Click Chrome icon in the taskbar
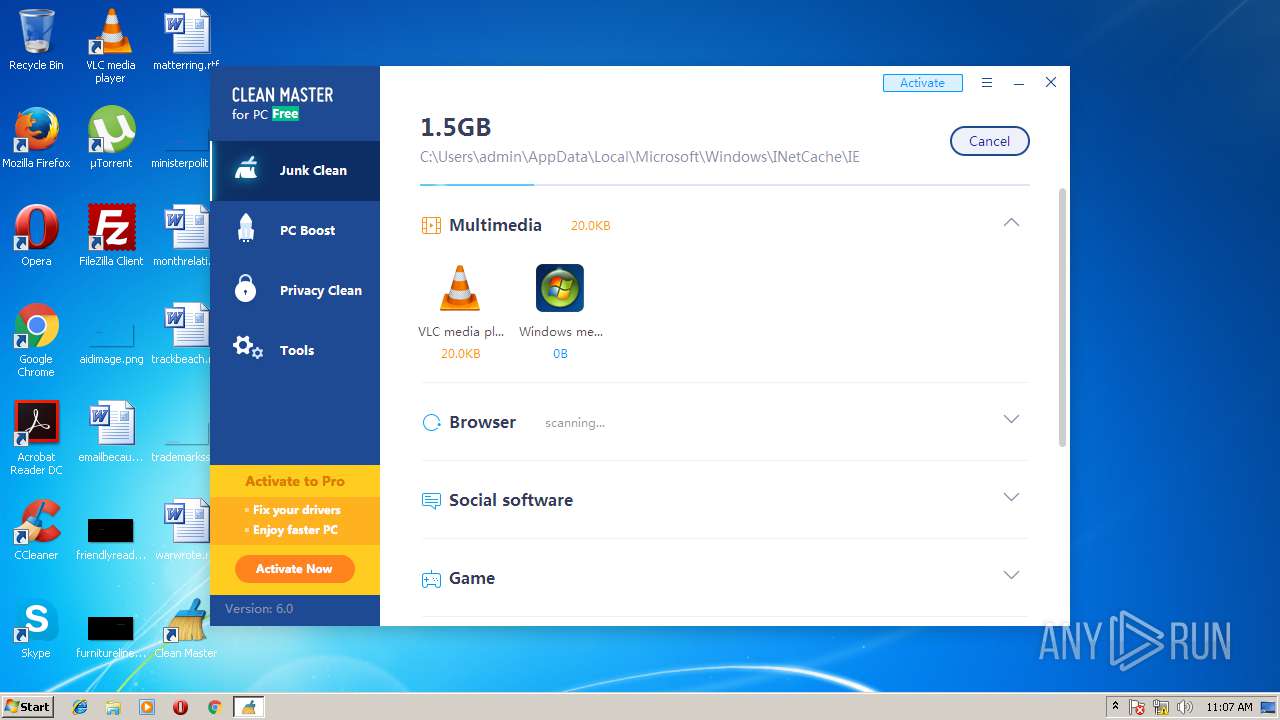The height and width of the screenshot is (720, 1280). (x=214, y=707)
